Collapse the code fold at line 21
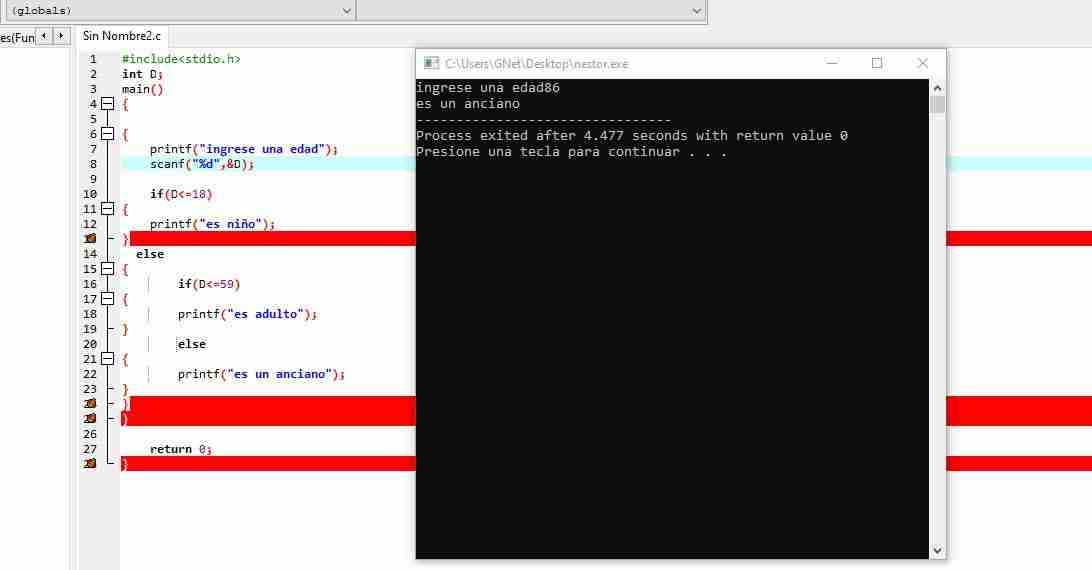 point(107,359)
